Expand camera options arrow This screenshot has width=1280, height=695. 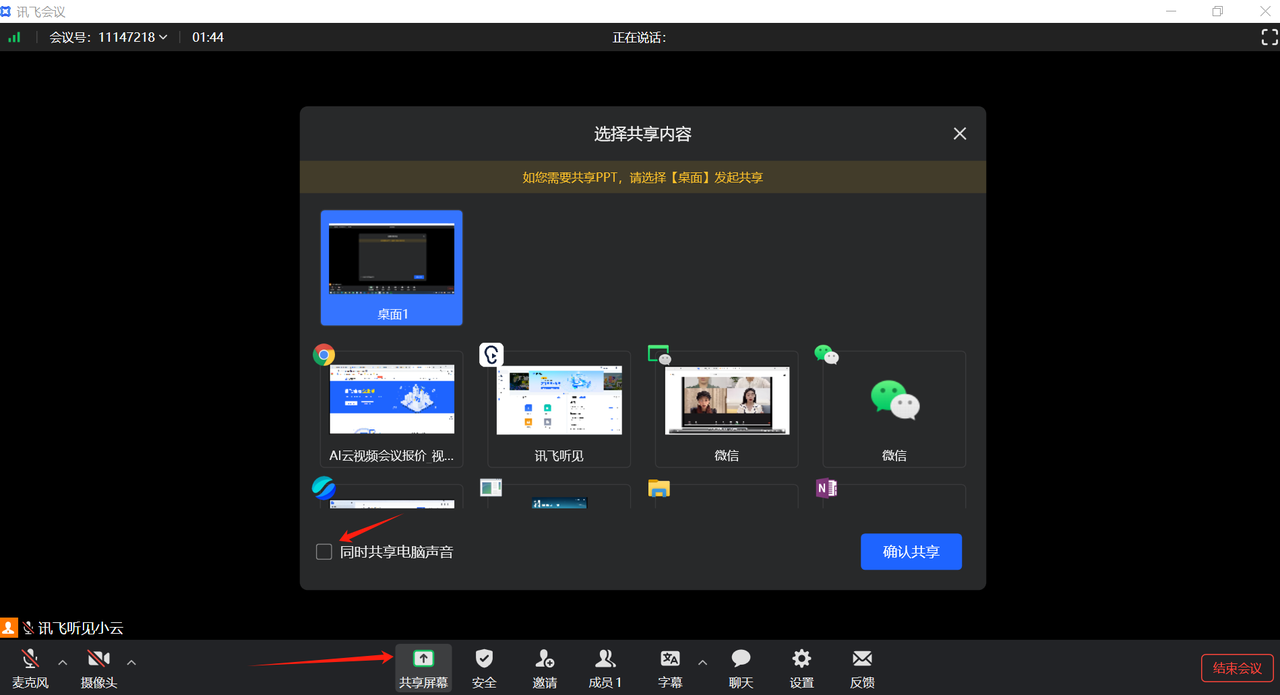pos(131,662)
